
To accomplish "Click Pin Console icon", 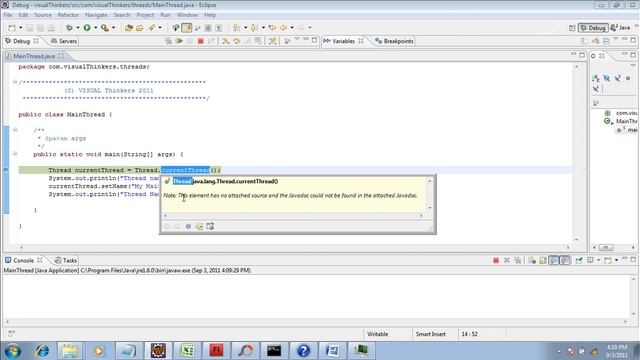I will pyautogui.click(x=579, y=260).
